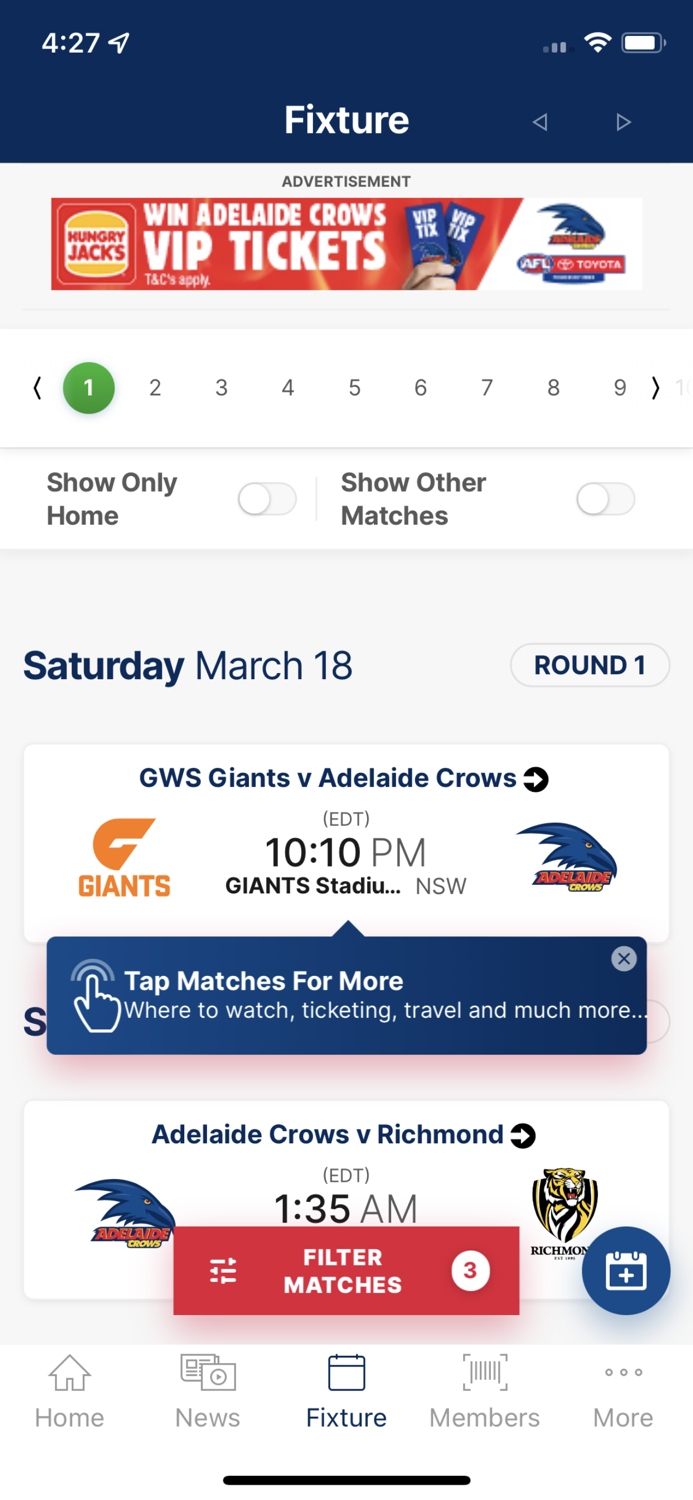Switch to round 2

(155, 388)
